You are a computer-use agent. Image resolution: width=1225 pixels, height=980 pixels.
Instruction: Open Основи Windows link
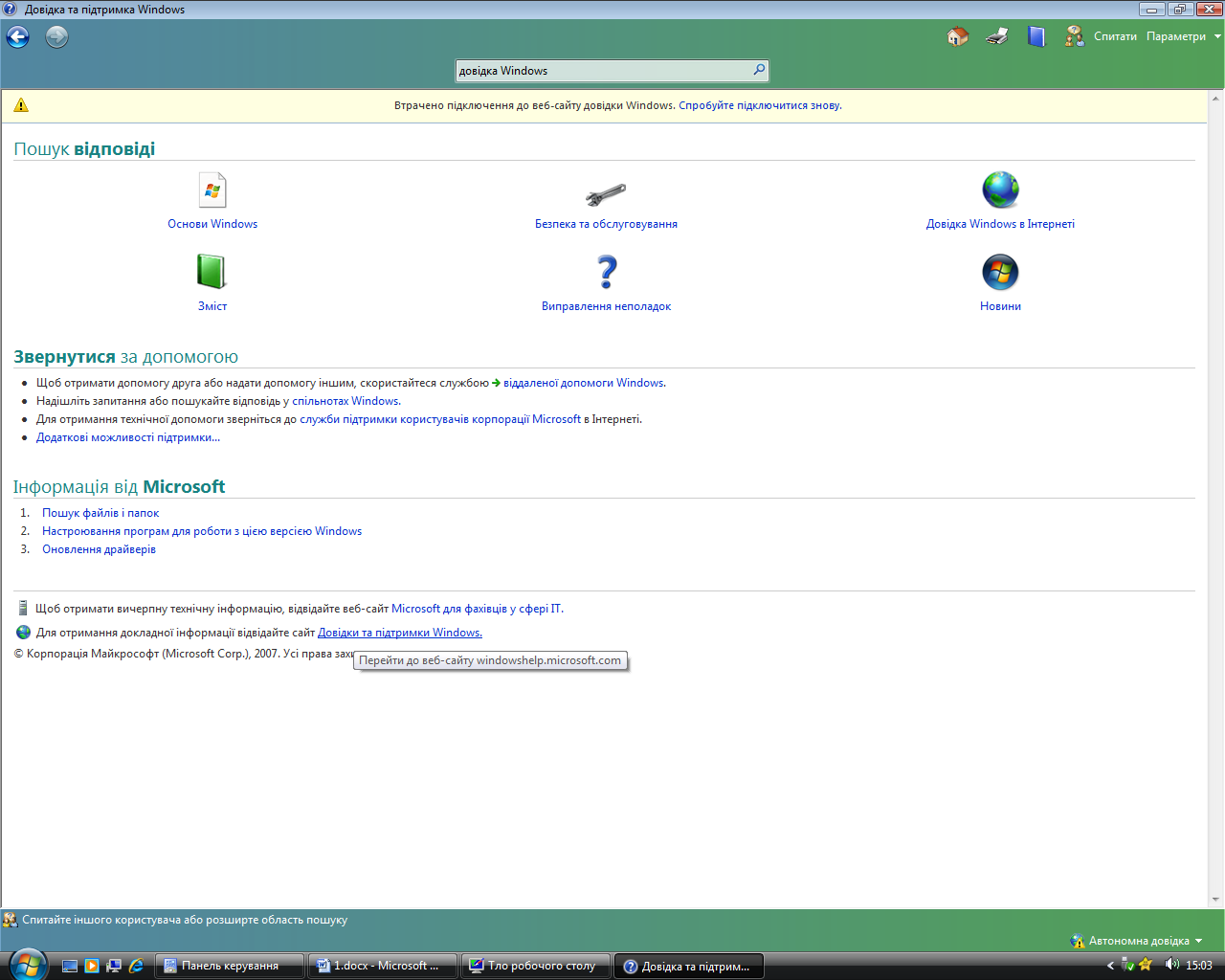click(212, 224)
